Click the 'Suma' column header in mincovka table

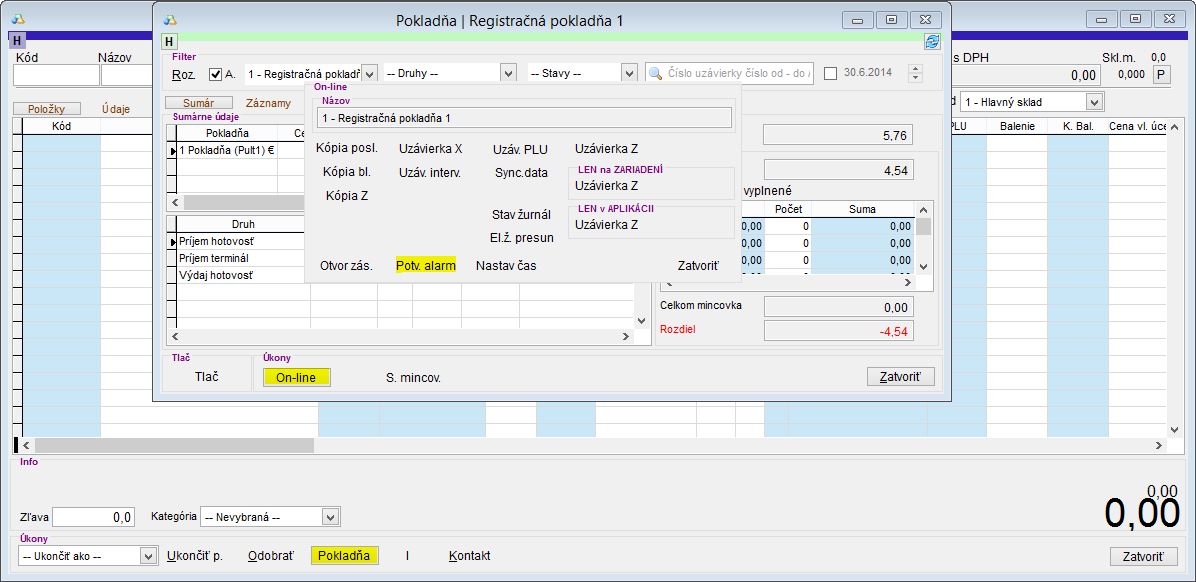[862, 209]
